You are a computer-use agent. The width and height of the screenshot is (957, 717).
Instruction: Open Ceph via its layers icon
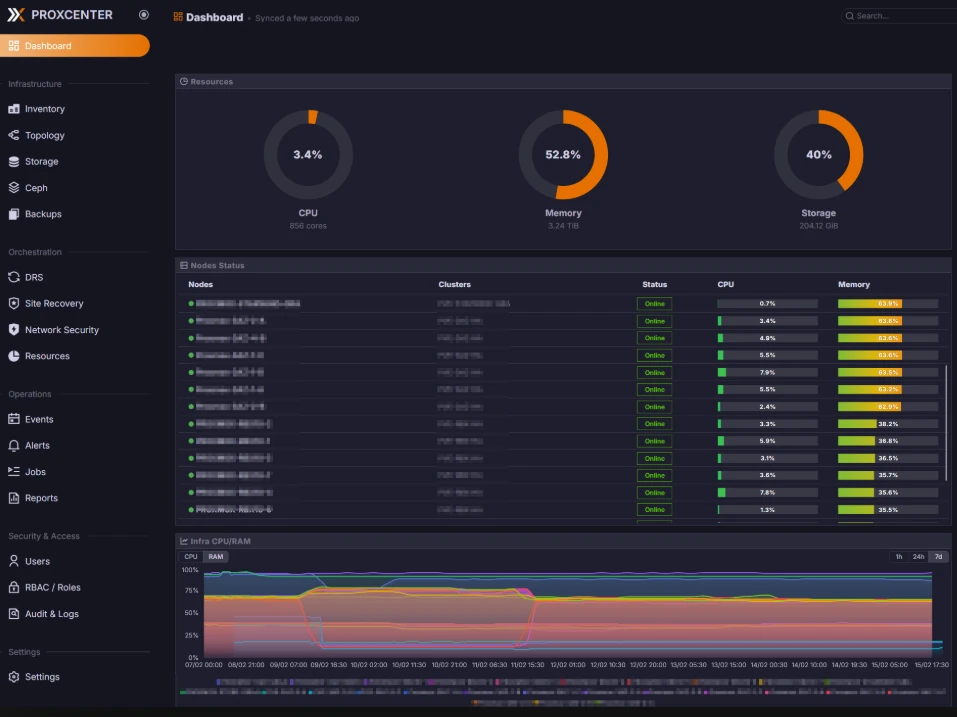pyautogui.click(x=14, y=188)
